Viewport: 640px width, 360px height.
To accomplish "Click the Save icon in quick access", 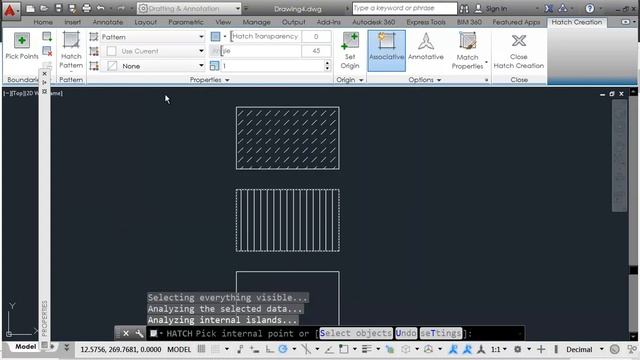I will 58,9.
